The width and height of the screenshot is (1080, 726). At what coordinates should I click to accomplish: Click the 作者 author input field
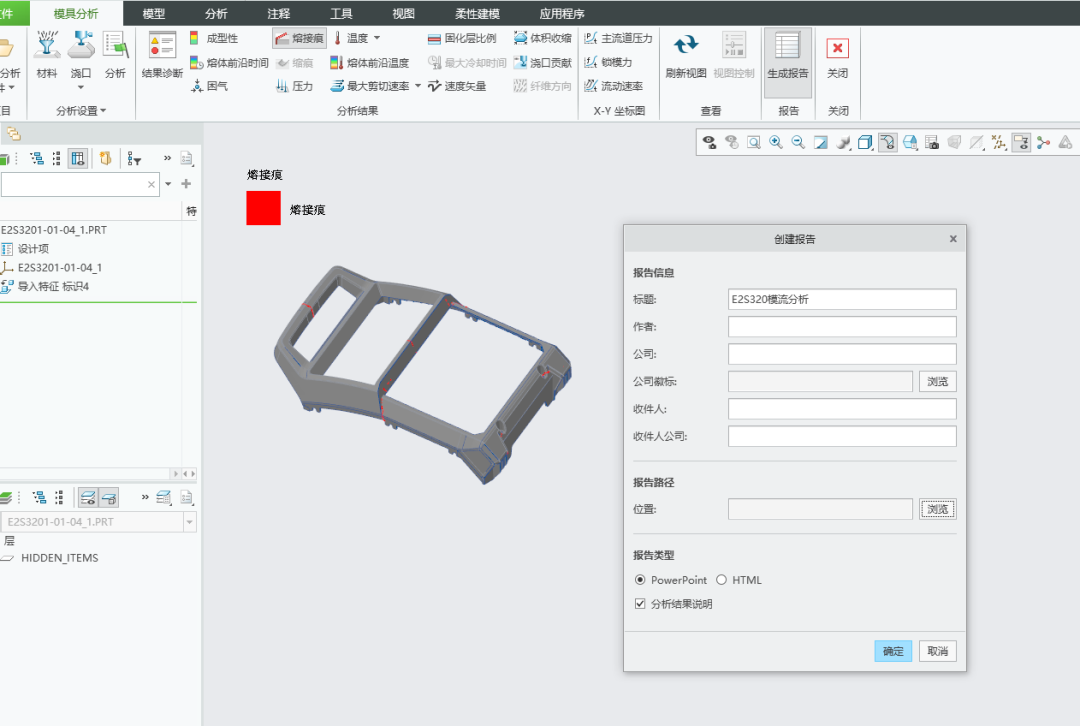click(842, 326)
